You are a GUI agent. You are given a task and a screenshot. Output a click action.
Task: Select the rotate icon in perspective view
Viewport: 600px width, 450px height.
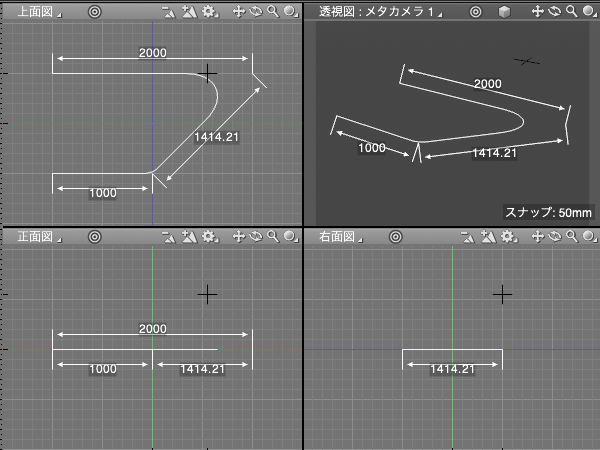tap(555, 12)
